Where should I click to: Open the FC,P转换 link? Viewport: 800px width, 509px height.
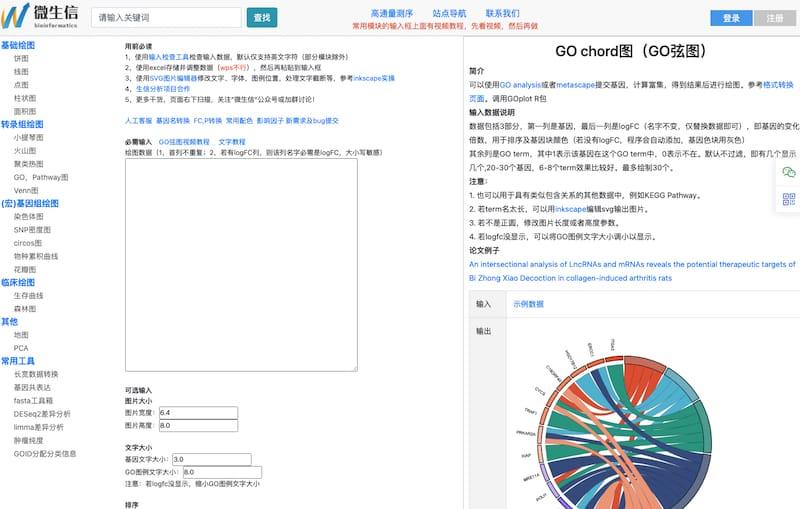coord(208,121)
